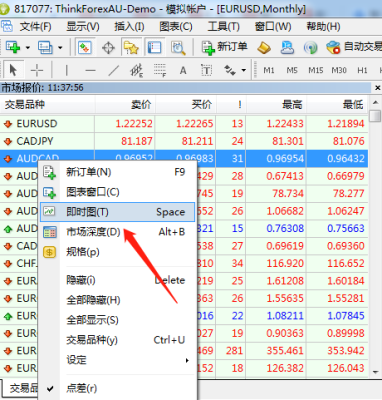The width and height of the screenshot is (382, 400).
Task: Select the CADJPY symbol row
Action: tap(184, 141)
